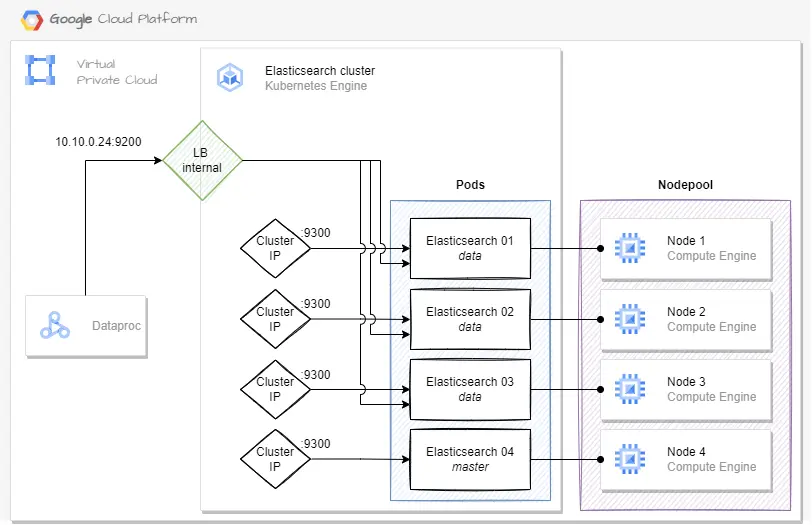Screen dimensions: 812x525
Task: Click the :9300 port label beside Elasticsearch 02
Action: 315,304
